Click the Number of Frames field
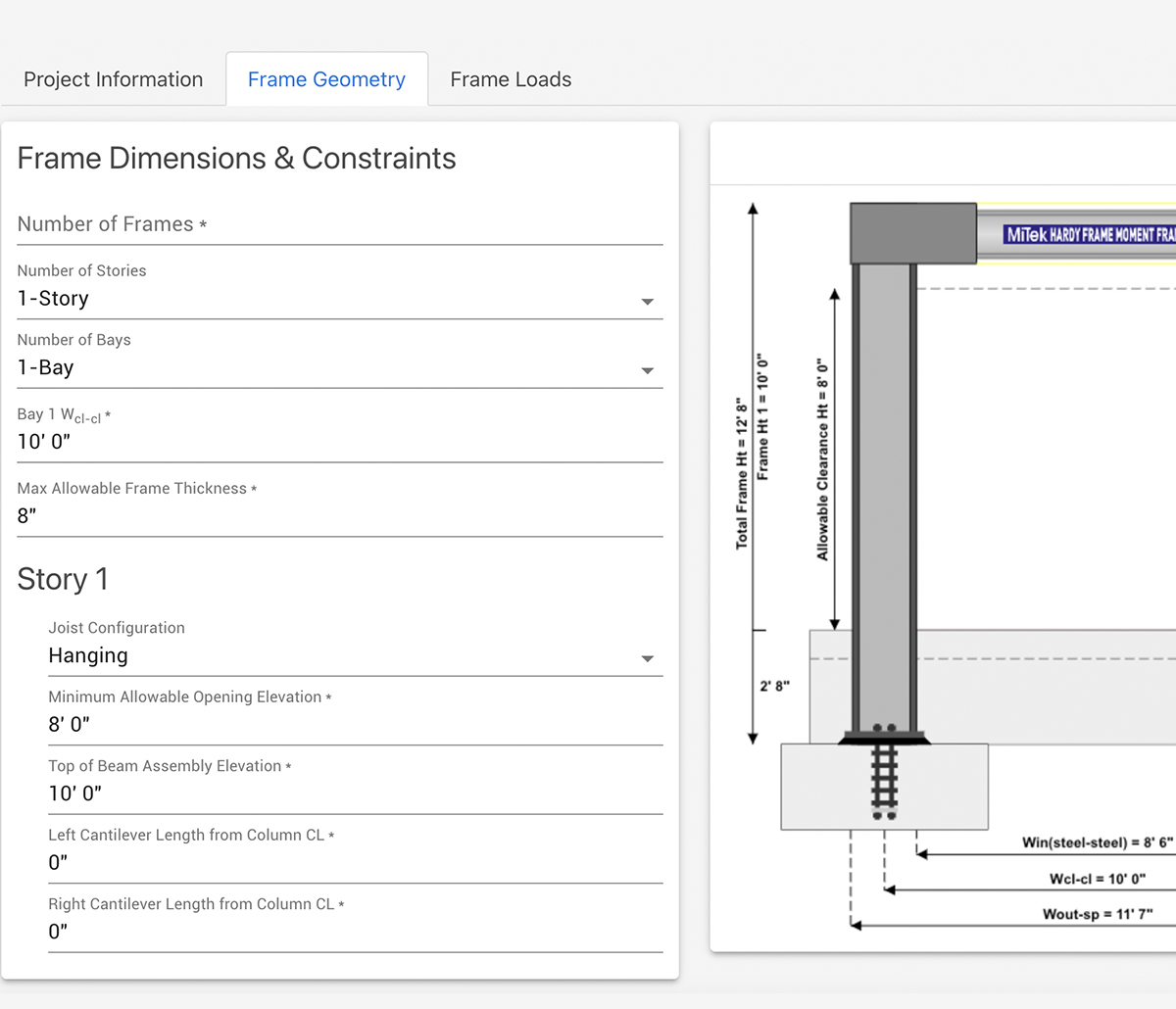 tap(339, 225)
